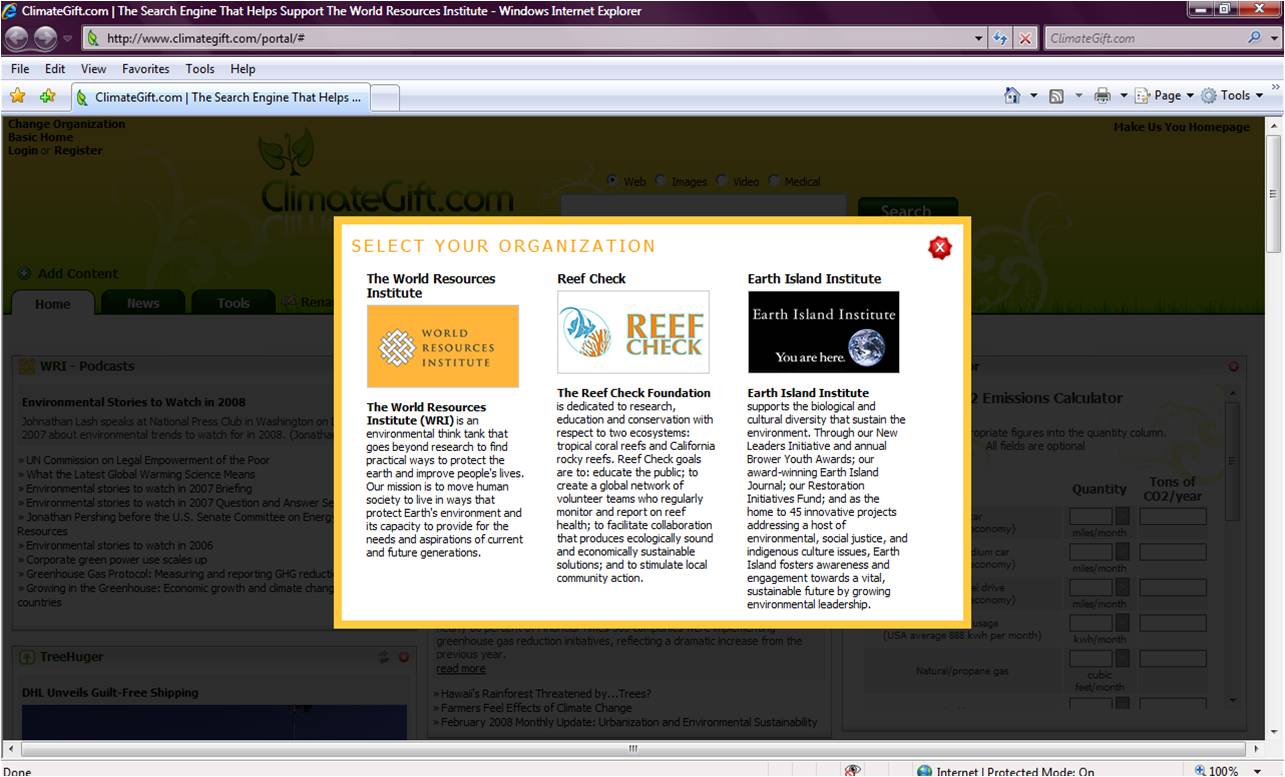Click the Add Content plus icon
Screen dimensions: 1285x777
coord(24,273)
